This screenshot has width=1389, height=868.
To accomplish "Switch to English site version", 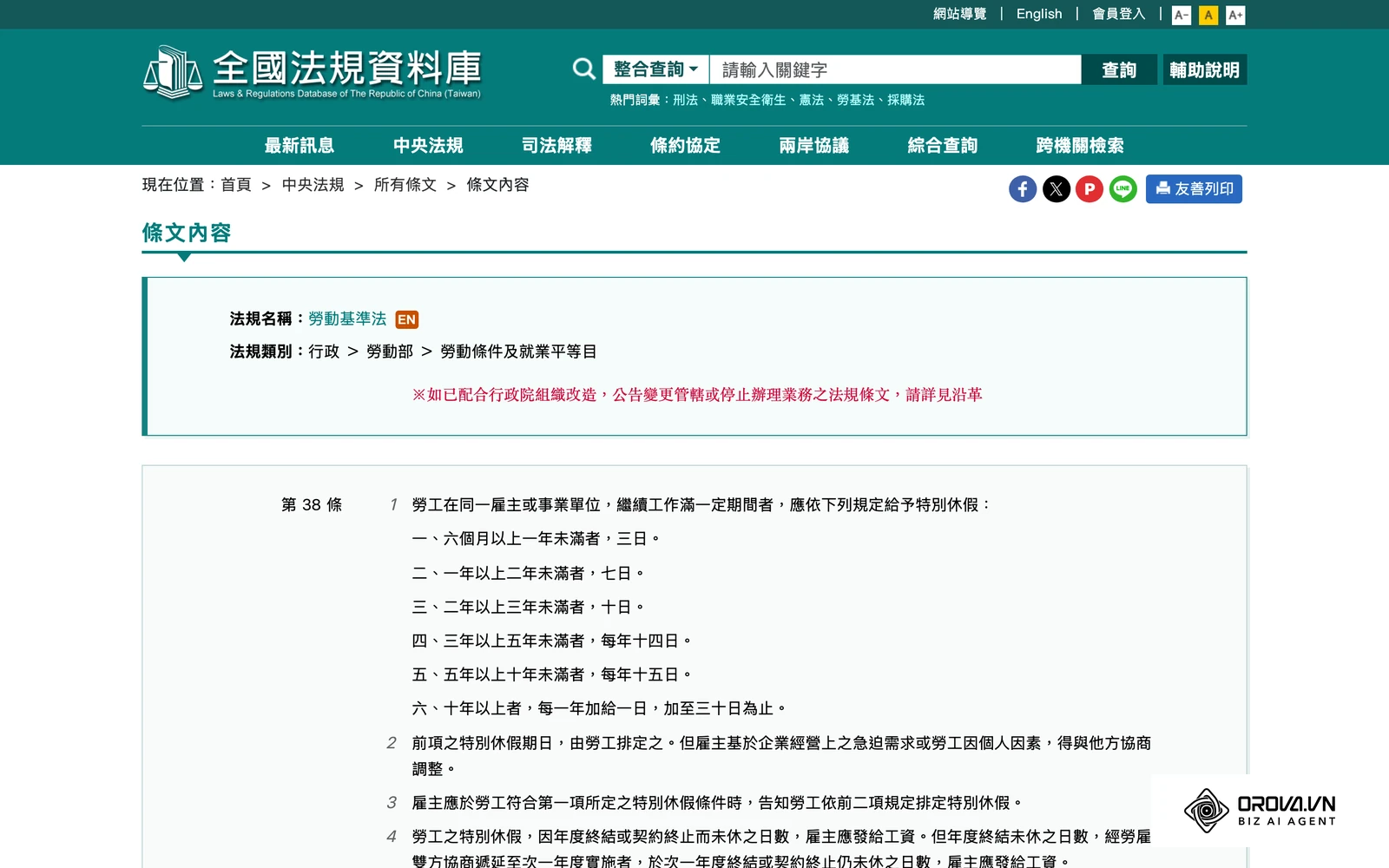I will click(x=1039, y=14).
